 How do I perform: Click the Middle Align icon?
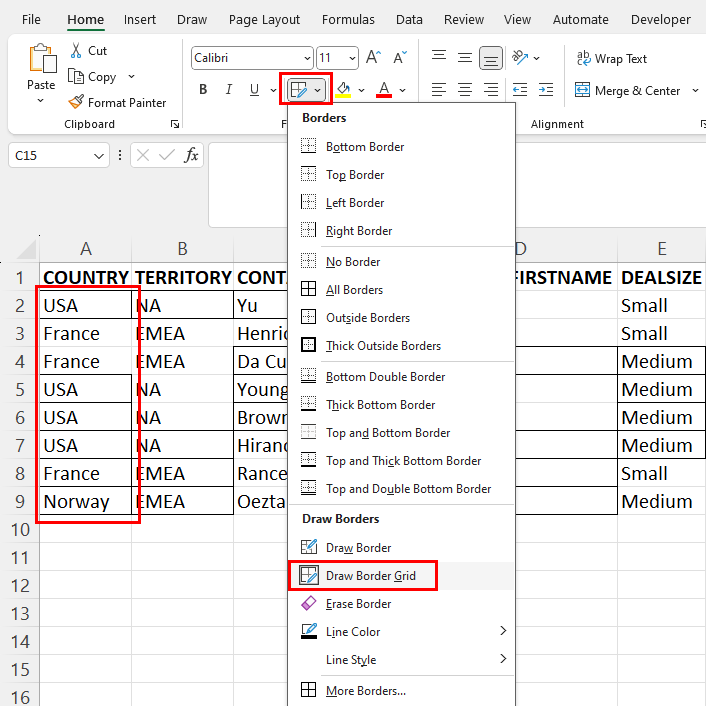tap(465, 58)
